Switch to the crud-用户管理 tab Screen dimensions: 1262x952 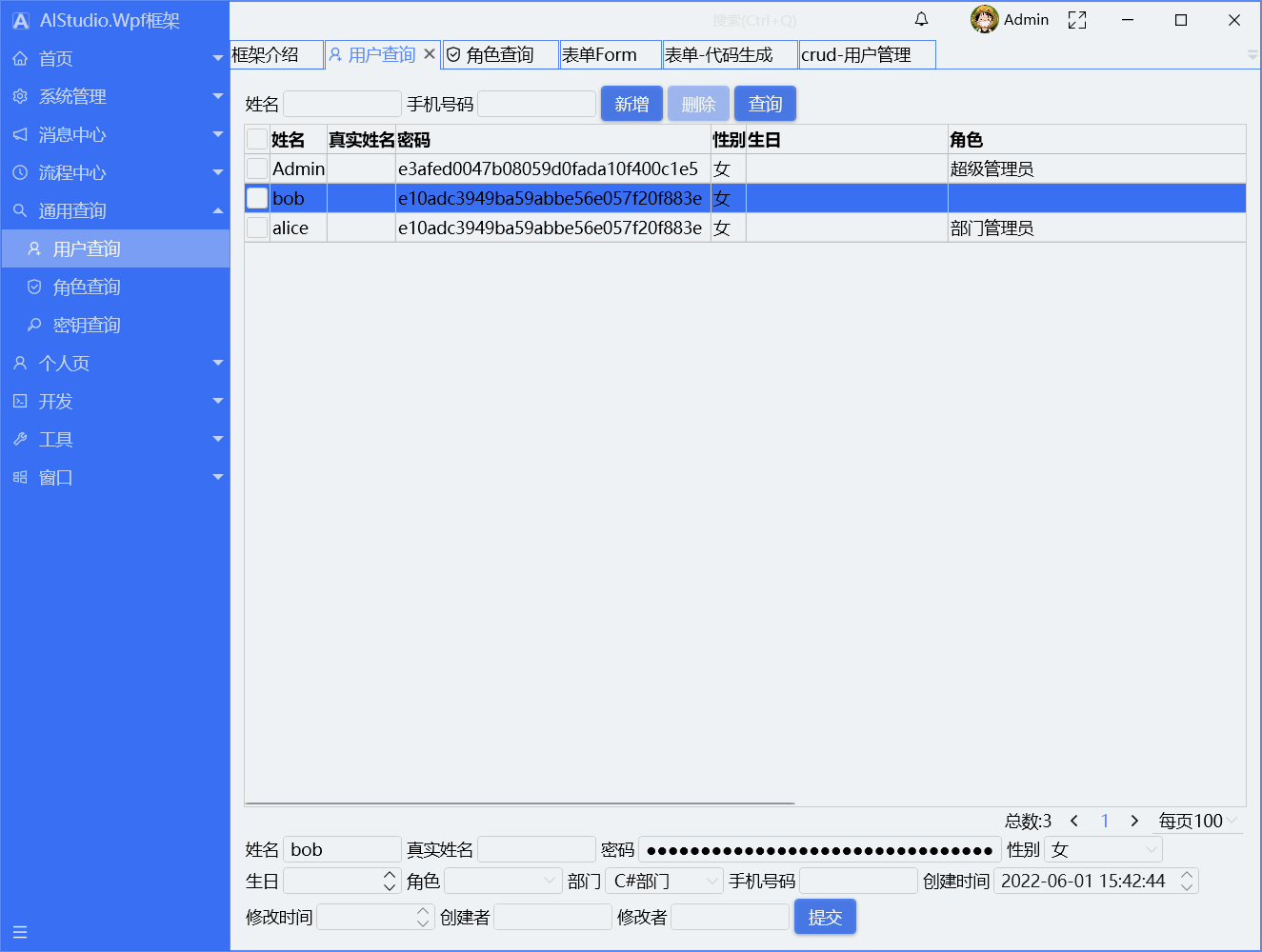[867, 55]
